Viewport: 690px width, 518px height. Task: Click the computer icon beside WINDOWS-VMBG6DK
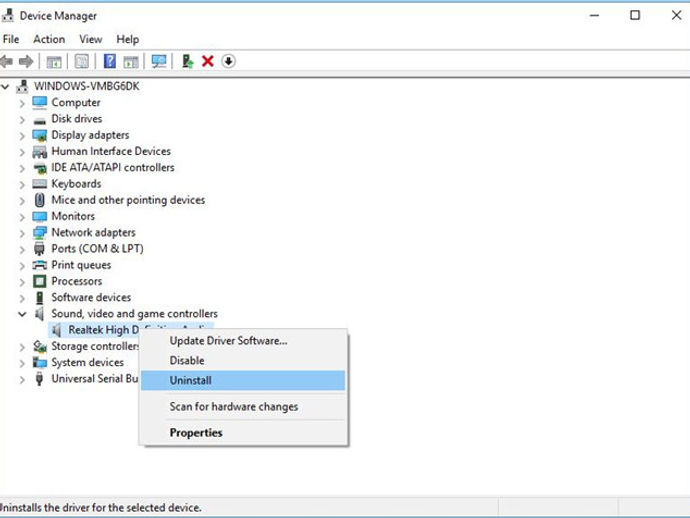pyautogui.click(x=22, y=86)
